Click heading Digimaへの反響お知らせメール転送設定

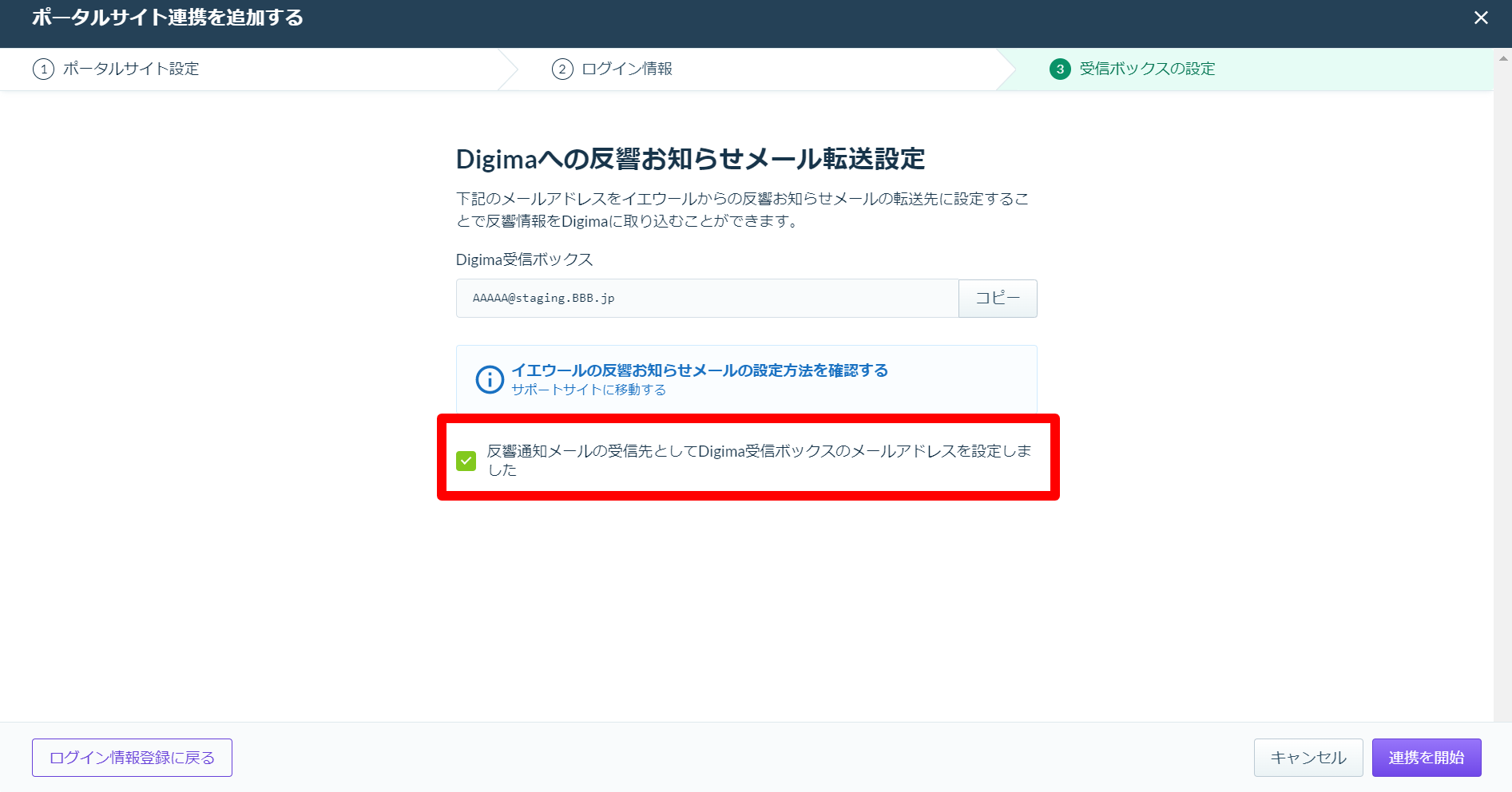click(x=690, y=159)
